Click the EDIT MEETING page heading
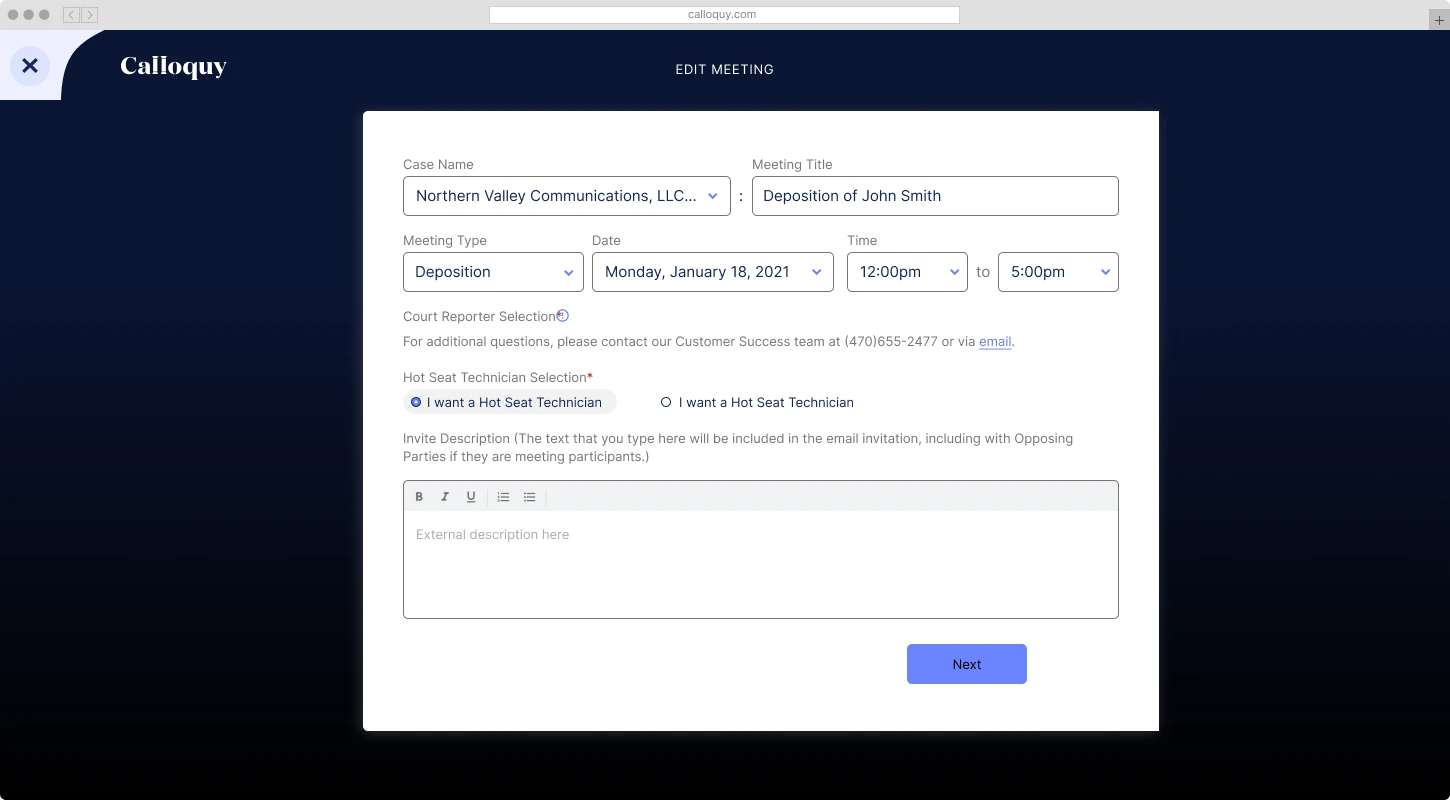The width and height of the screenshot is (1450, 800). 725,70
